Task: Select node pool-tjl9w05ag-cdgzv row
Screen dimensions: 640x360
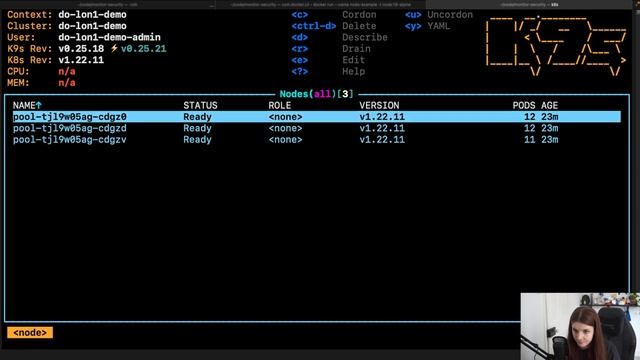Action: pyautogui.click(x=317, y=140)
